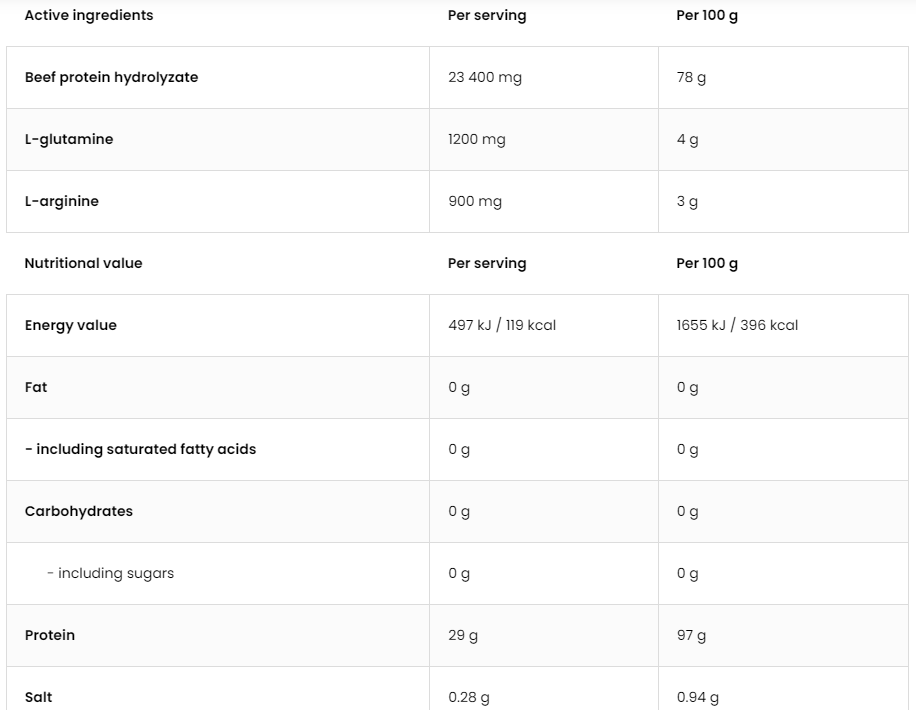Click the Beef protein hydrolyzate row label
Image resolution: width=916 pixels, height=710 pixels.
tap(111, 77)
